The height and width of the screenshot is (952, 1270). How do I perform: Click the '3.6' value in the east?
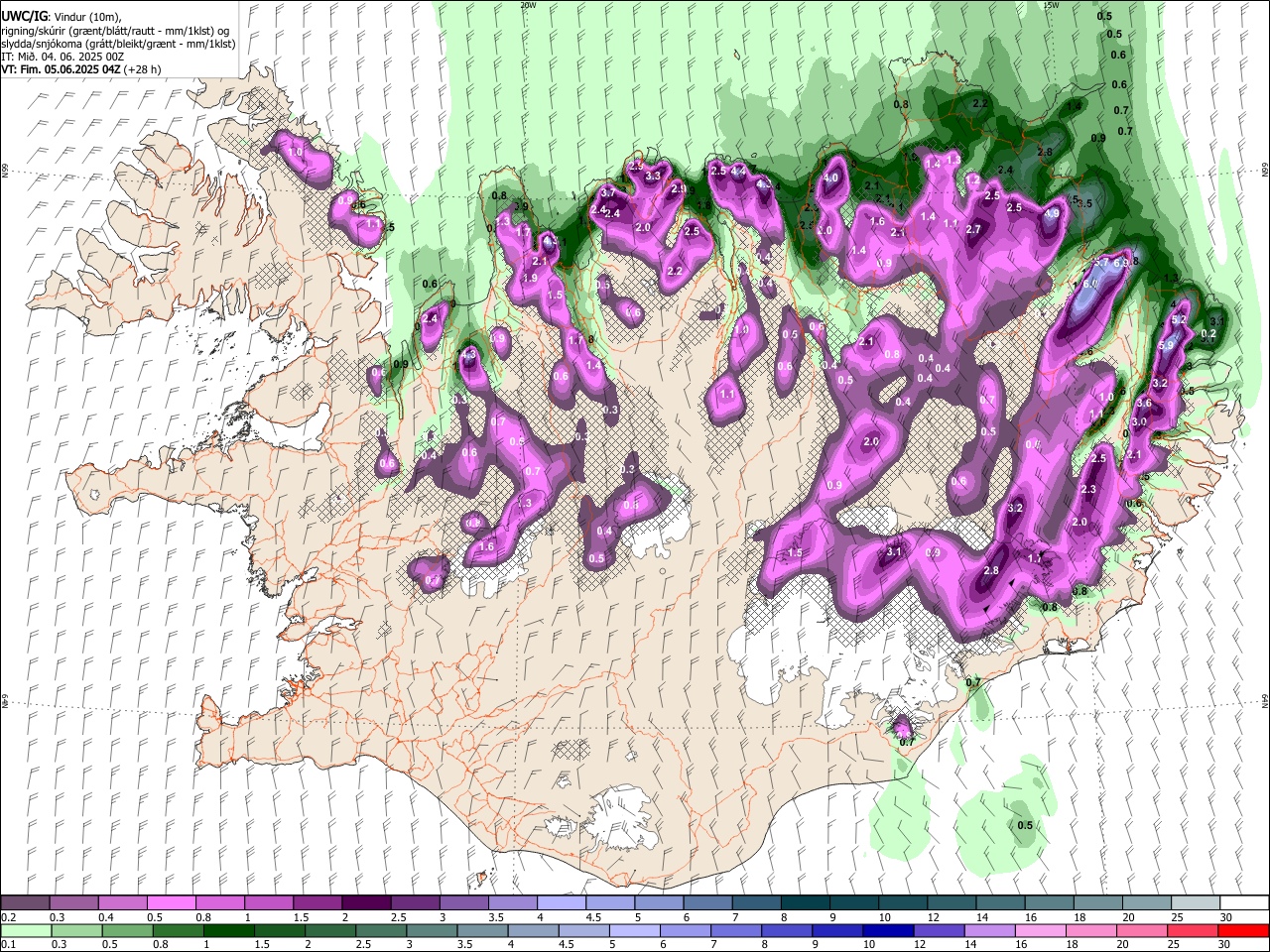pos(1144,403)
